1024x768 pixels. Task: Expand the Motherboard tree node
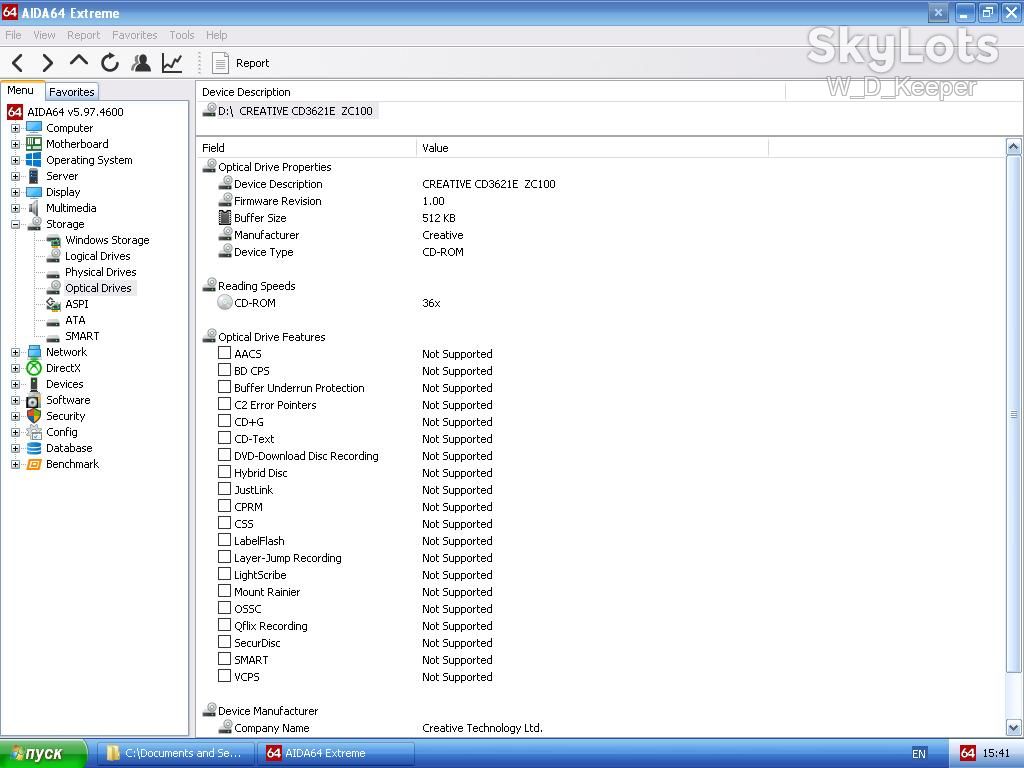tap(15, 144)
